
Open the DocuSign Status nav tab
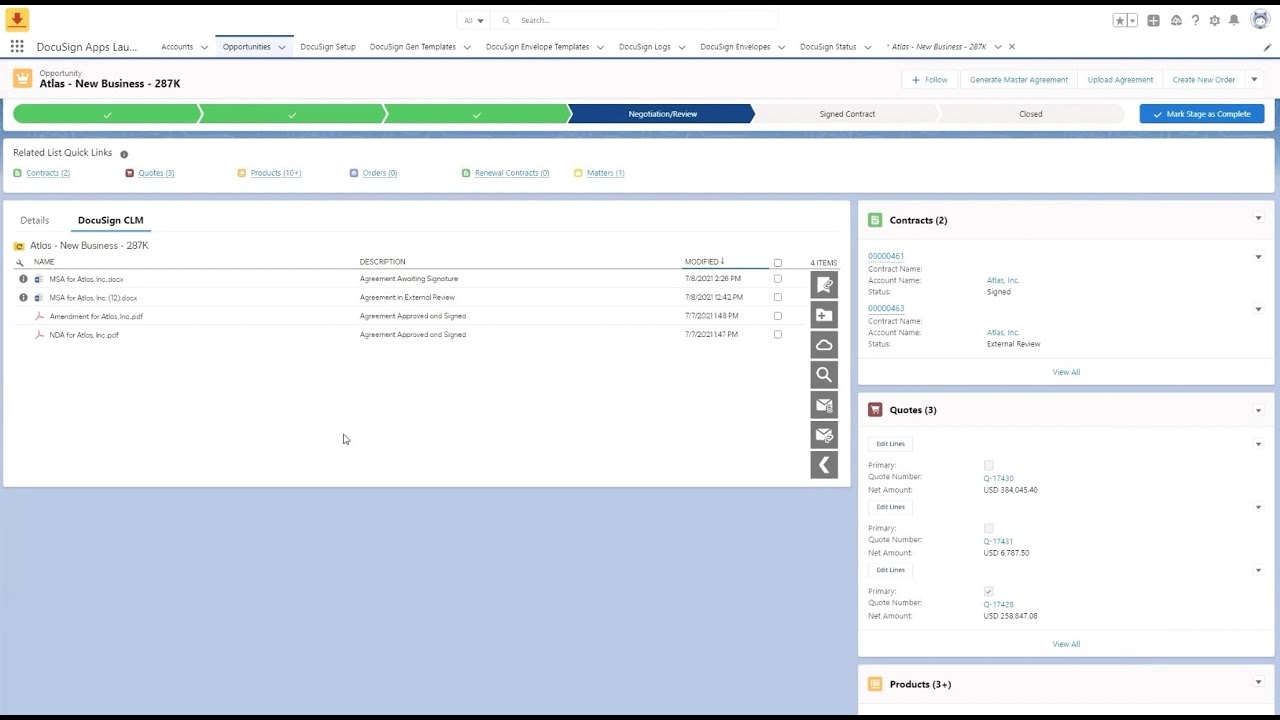coord(828,47)
